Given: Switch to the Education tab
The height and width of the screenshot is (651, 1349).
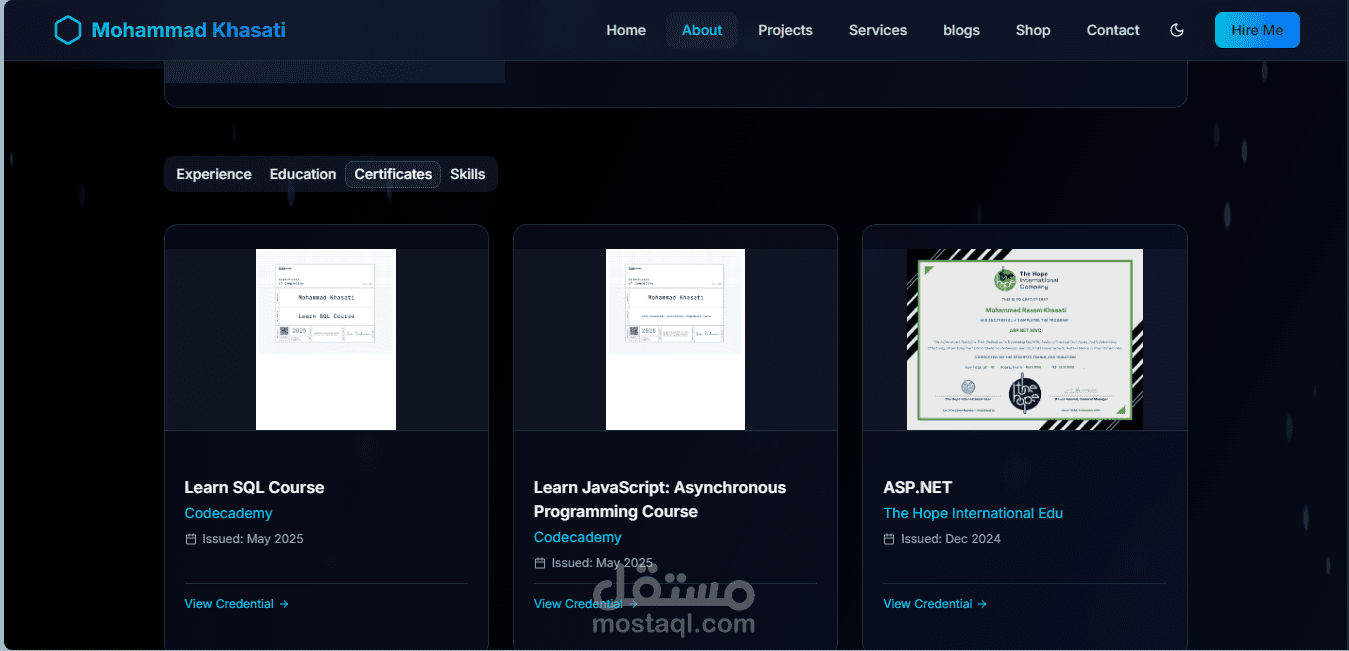Looking at the screenshot, I should coord(303,174).
